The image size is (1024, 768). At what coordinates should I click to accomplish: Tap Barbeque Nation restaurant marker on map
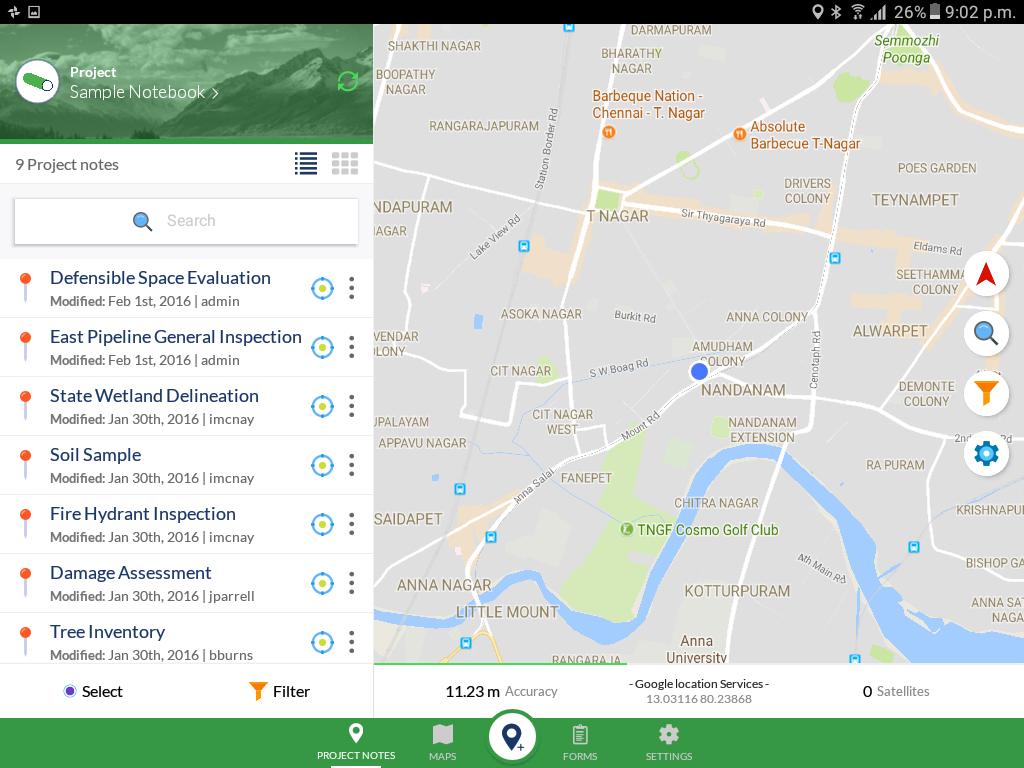[x=608, y=132]
